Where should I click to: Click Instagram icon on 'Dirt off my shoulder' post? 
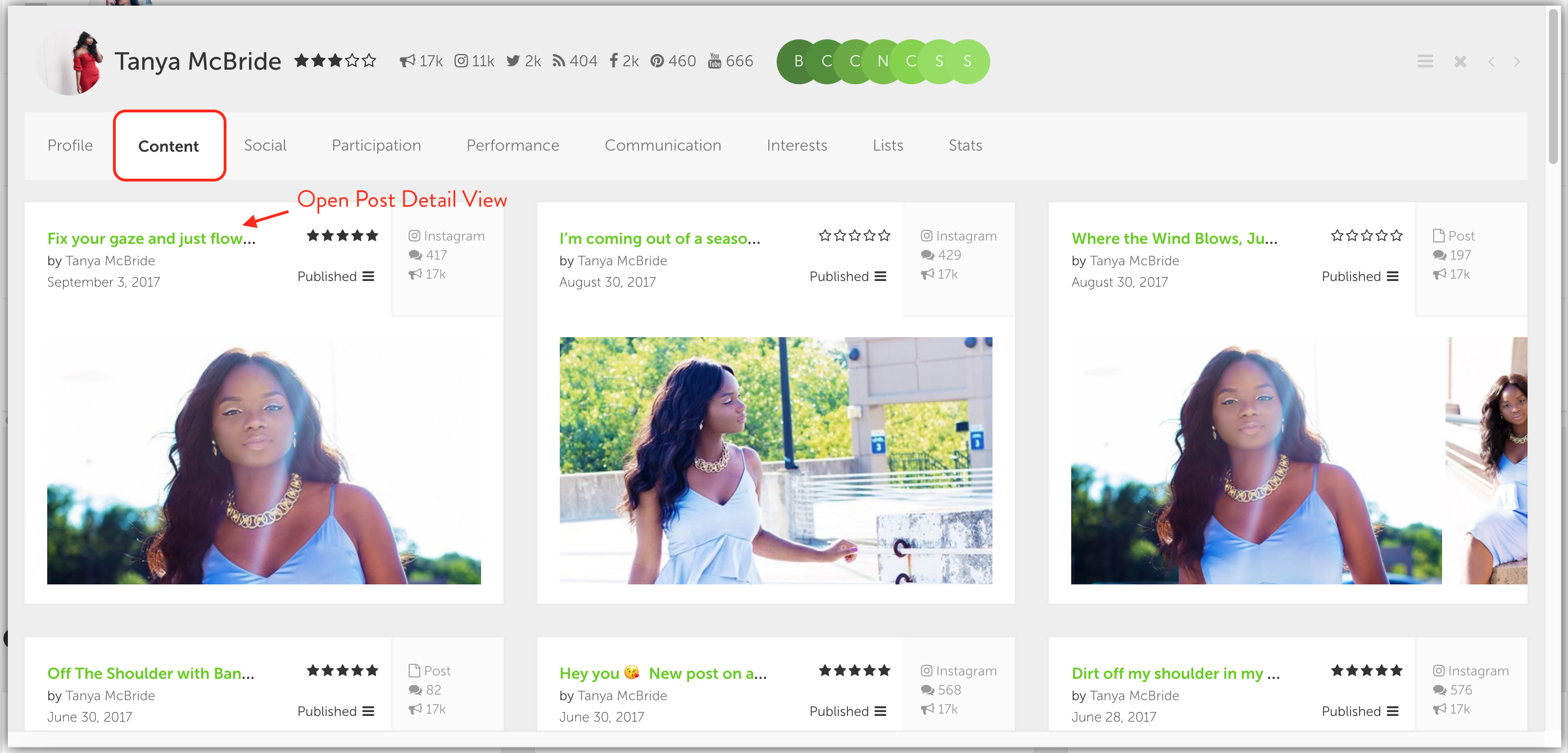coord(1439,670)
